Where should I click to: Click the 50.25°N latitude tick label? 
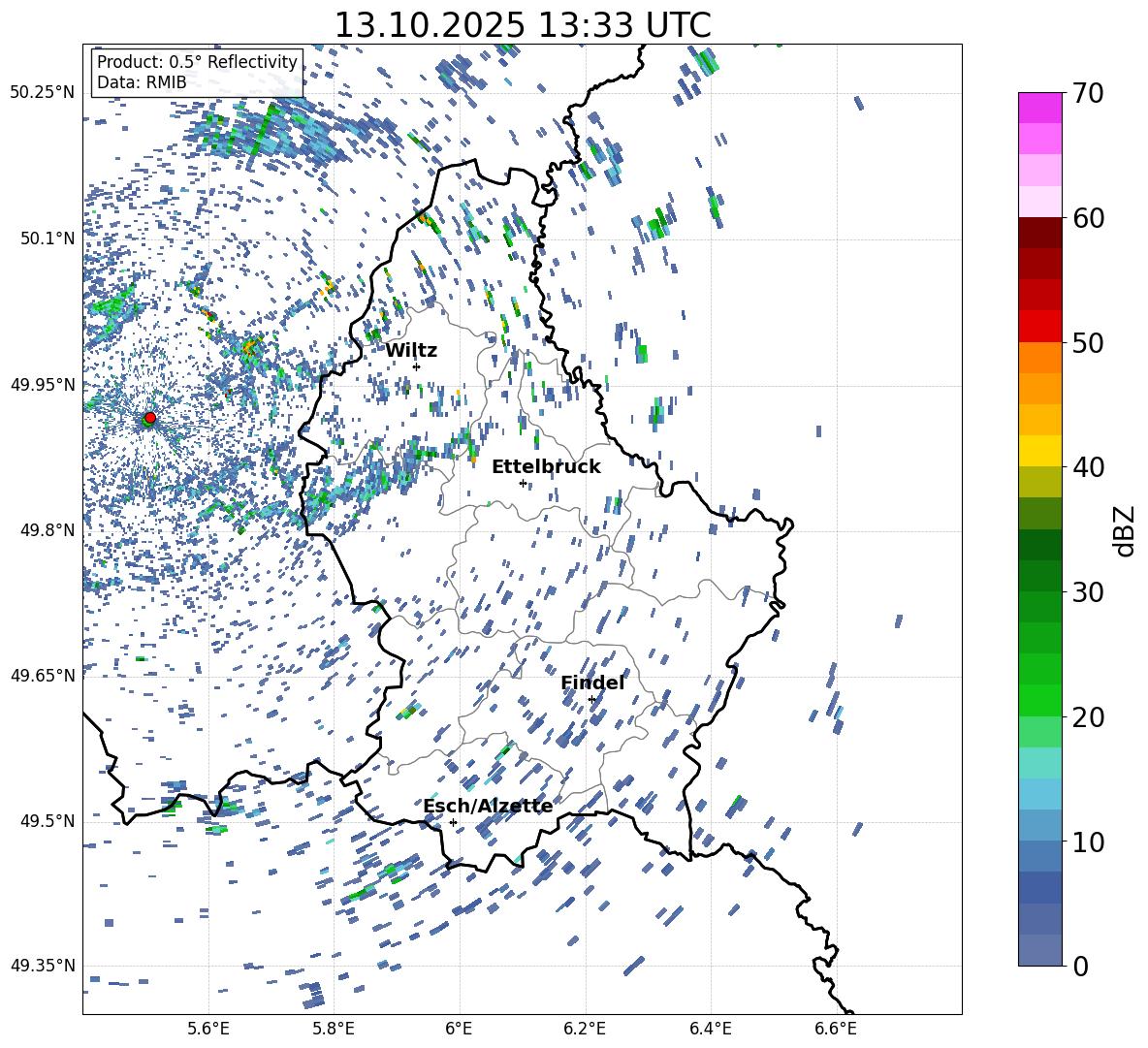(x=43, y=93)
